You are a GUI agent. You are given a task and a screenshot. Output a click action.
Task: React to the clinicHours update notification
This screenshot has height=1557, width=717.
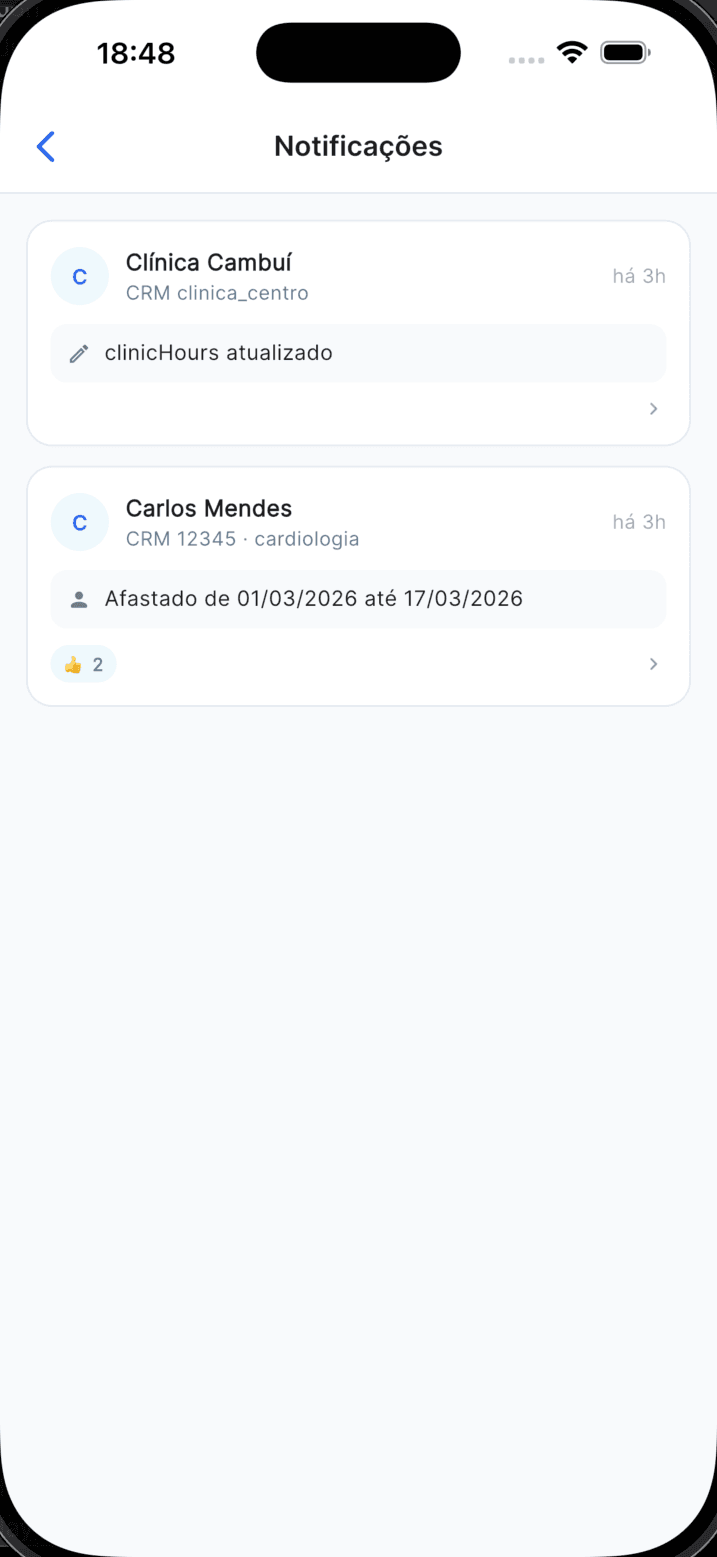pos(83,408)
